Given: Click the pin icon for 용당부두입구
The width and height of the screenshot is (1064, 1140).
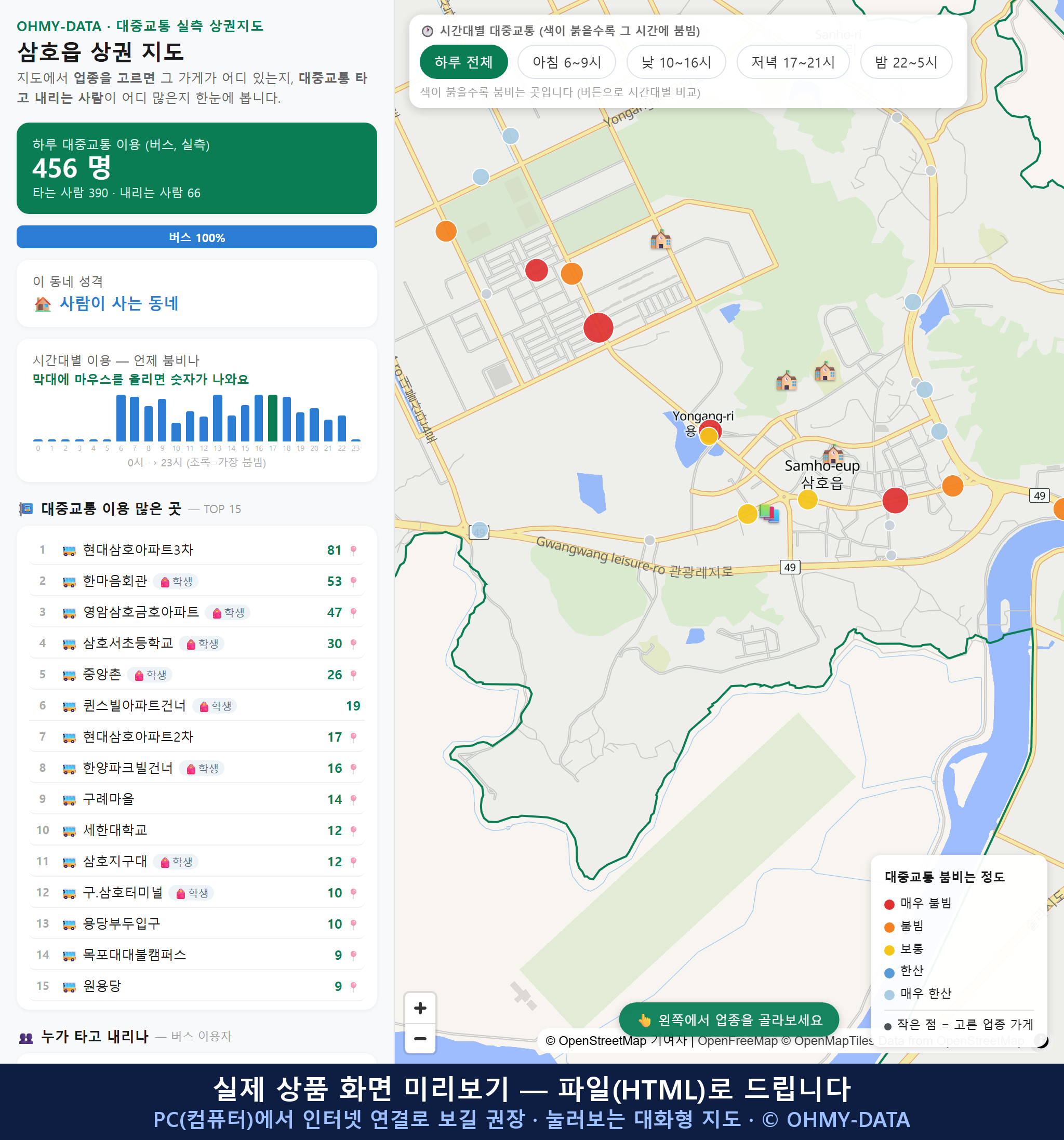Looking at the screenshot, I should [x=353, y=924].
